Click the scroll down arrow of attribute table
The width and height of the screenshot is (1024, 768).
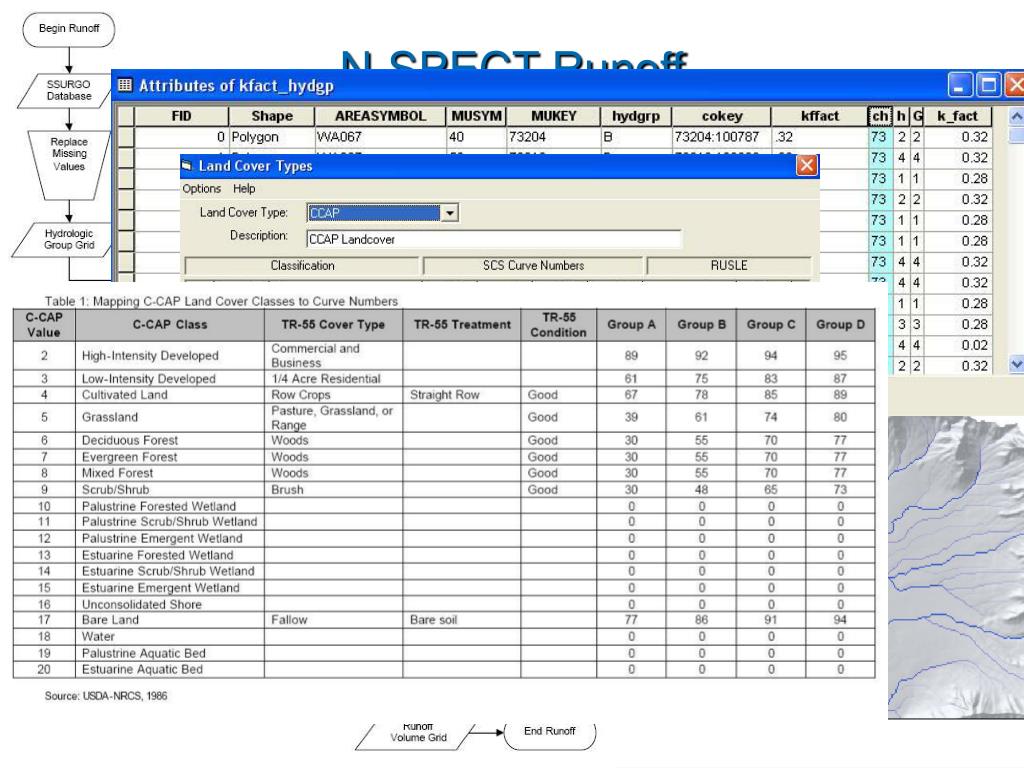coord(1016,364)
